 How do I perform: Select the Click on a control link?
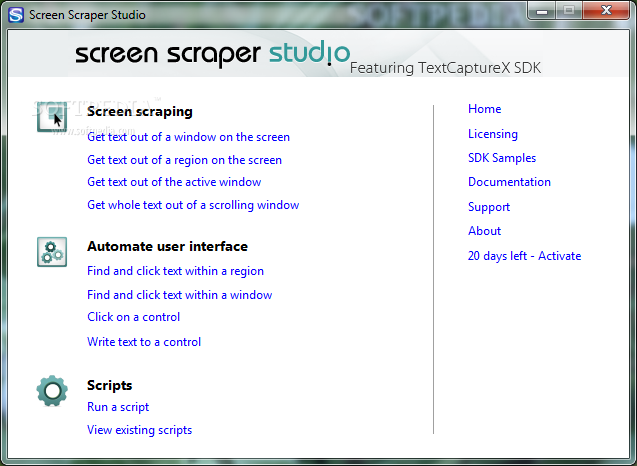coord(133,317)
